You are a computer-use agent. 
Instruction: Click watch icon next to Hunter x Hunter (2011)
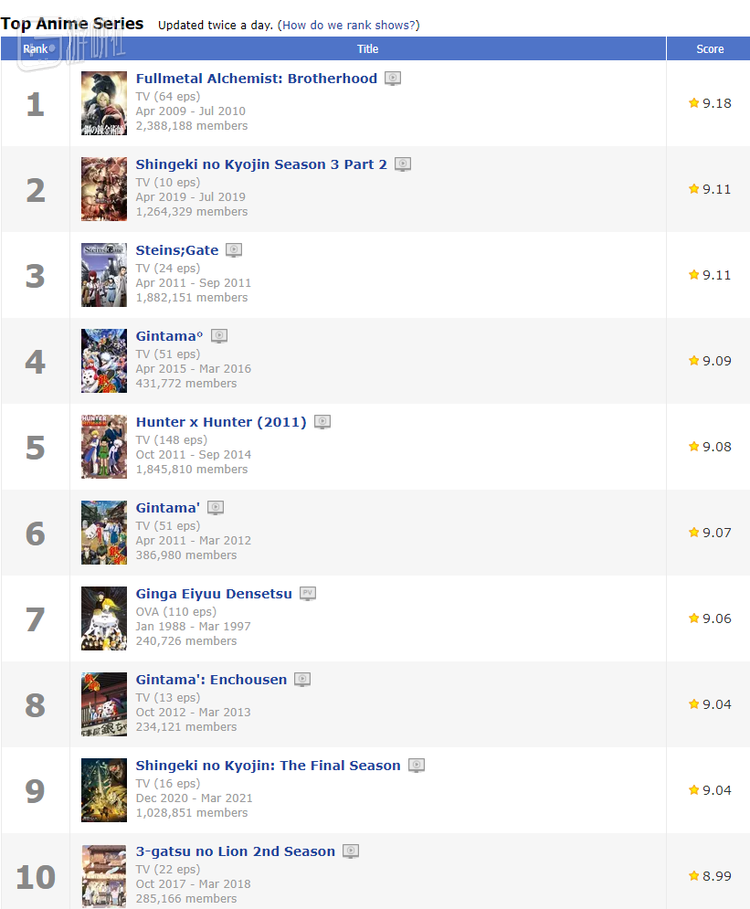(x=322, y=422)
